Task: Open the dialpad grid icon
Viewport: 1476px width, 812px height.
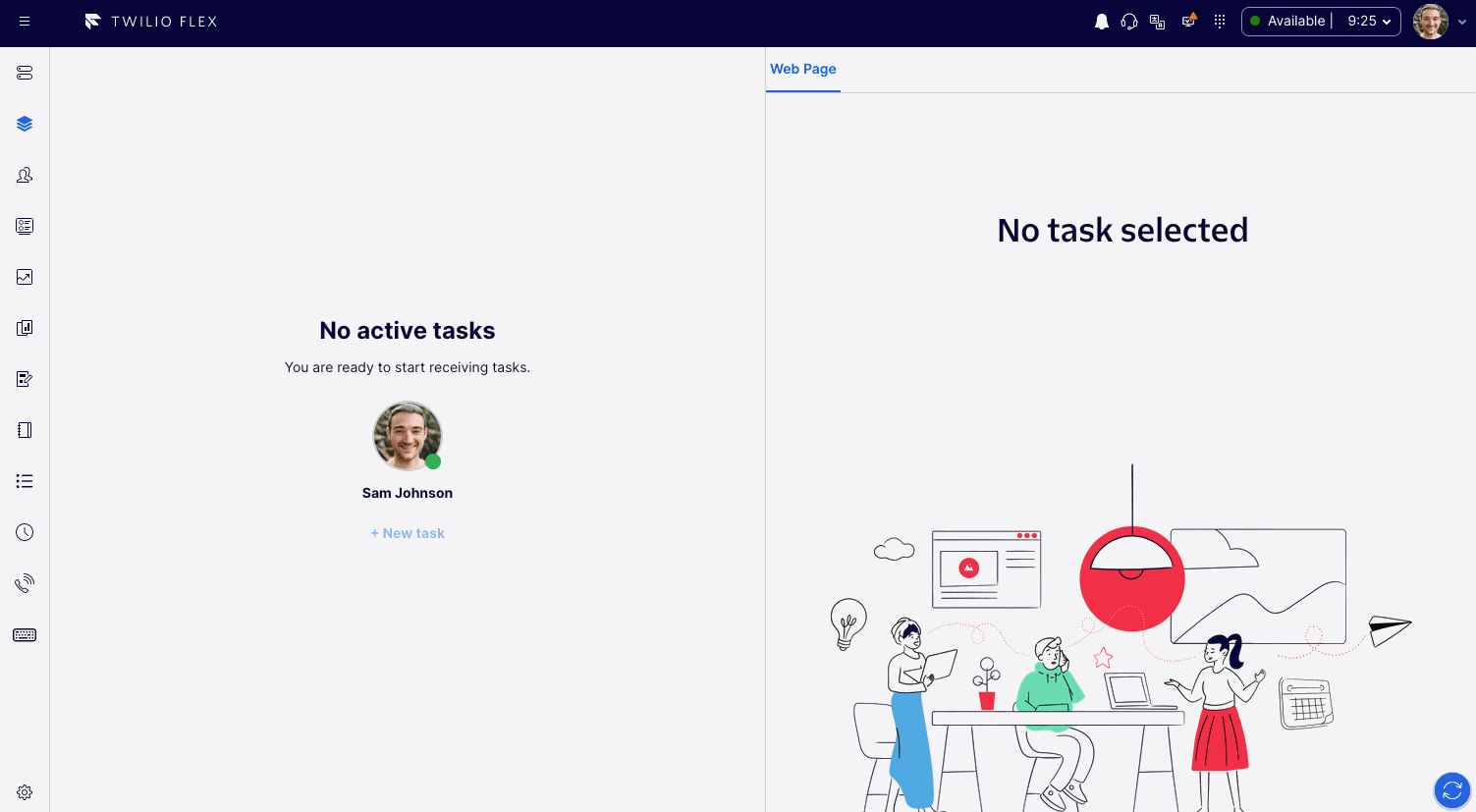Action: coord(1220,22)
